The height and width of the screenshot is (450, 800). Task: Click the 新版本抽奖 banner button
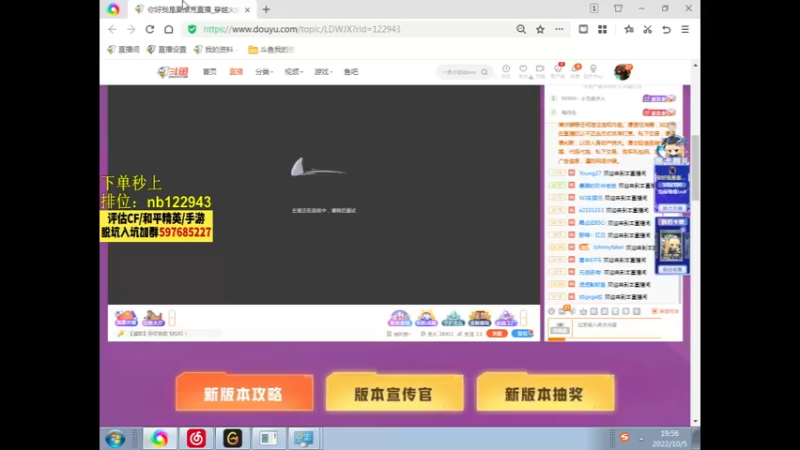545,392
